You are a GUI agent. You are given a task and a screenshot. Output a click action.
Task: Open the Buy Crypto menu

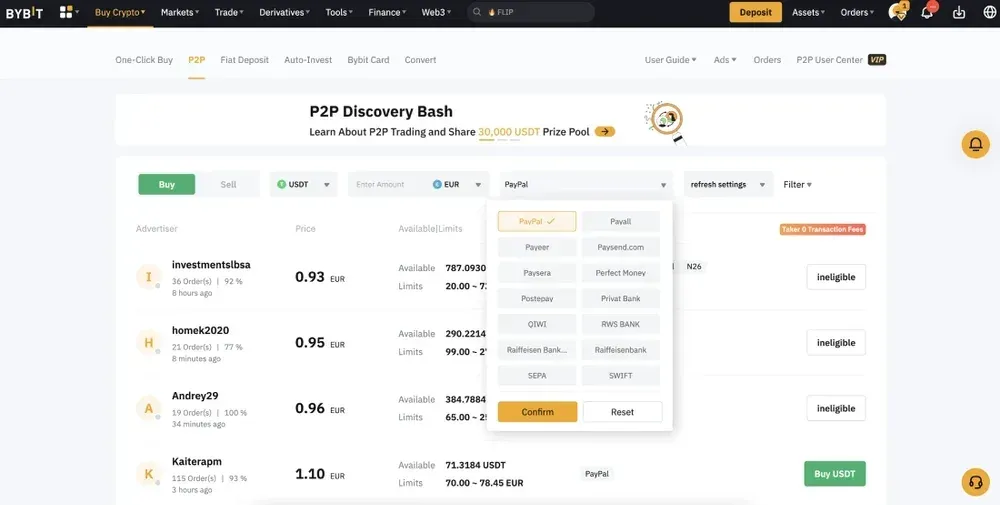coord(121,12)
